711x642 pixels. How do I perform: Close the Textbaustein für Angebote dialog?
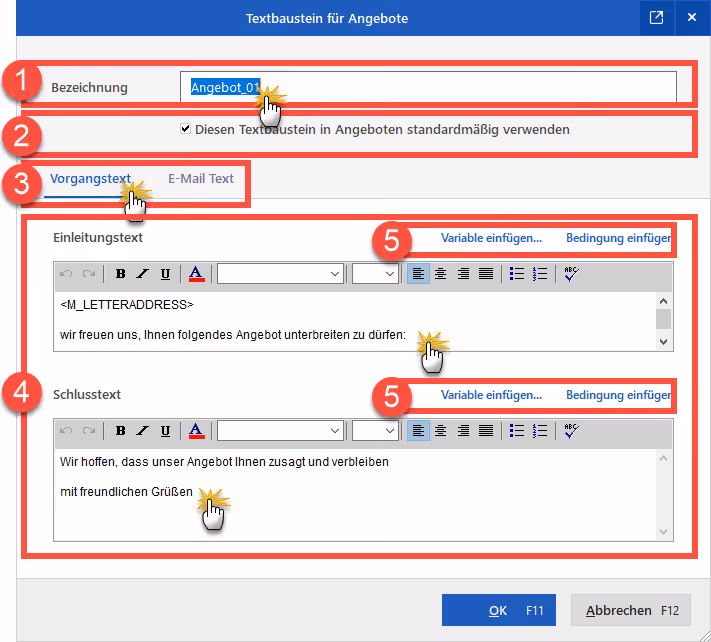pos(692,18)
